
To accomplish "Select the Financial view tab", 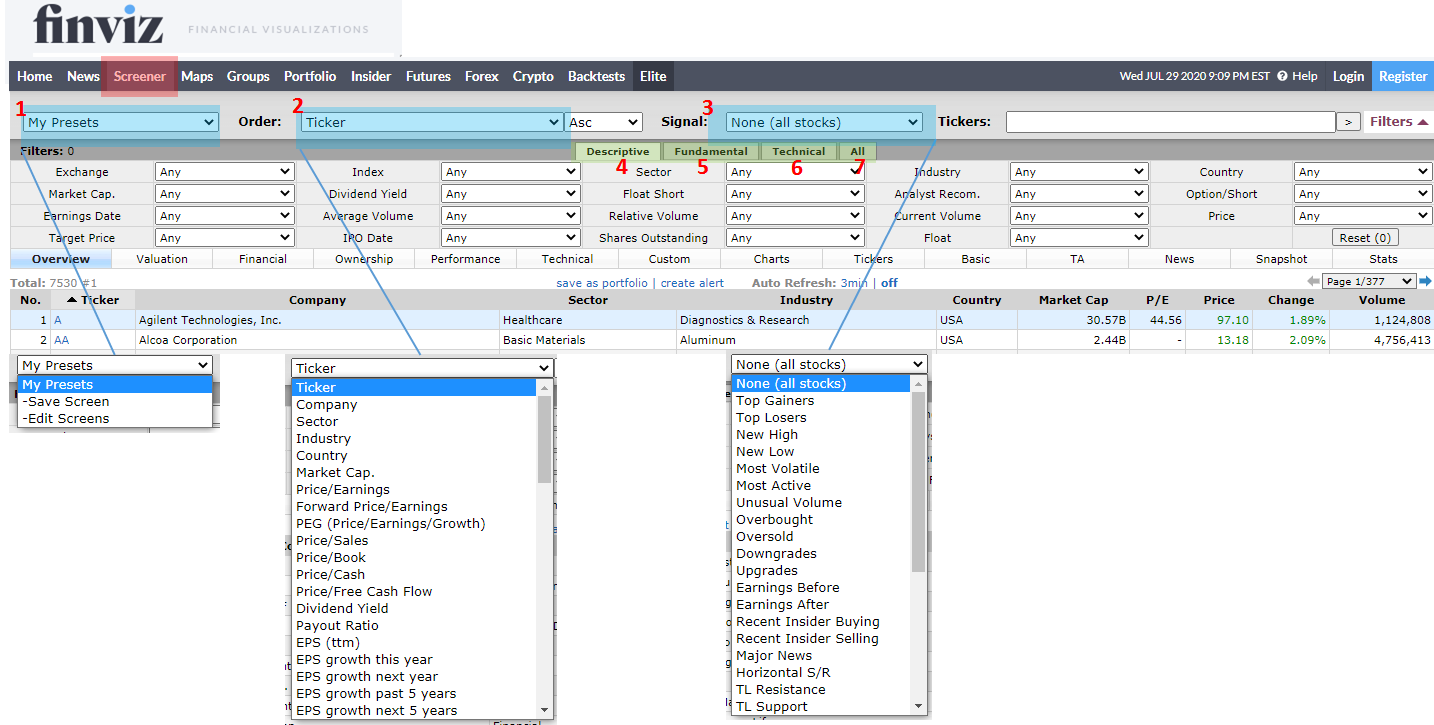I will coord(263,259).
